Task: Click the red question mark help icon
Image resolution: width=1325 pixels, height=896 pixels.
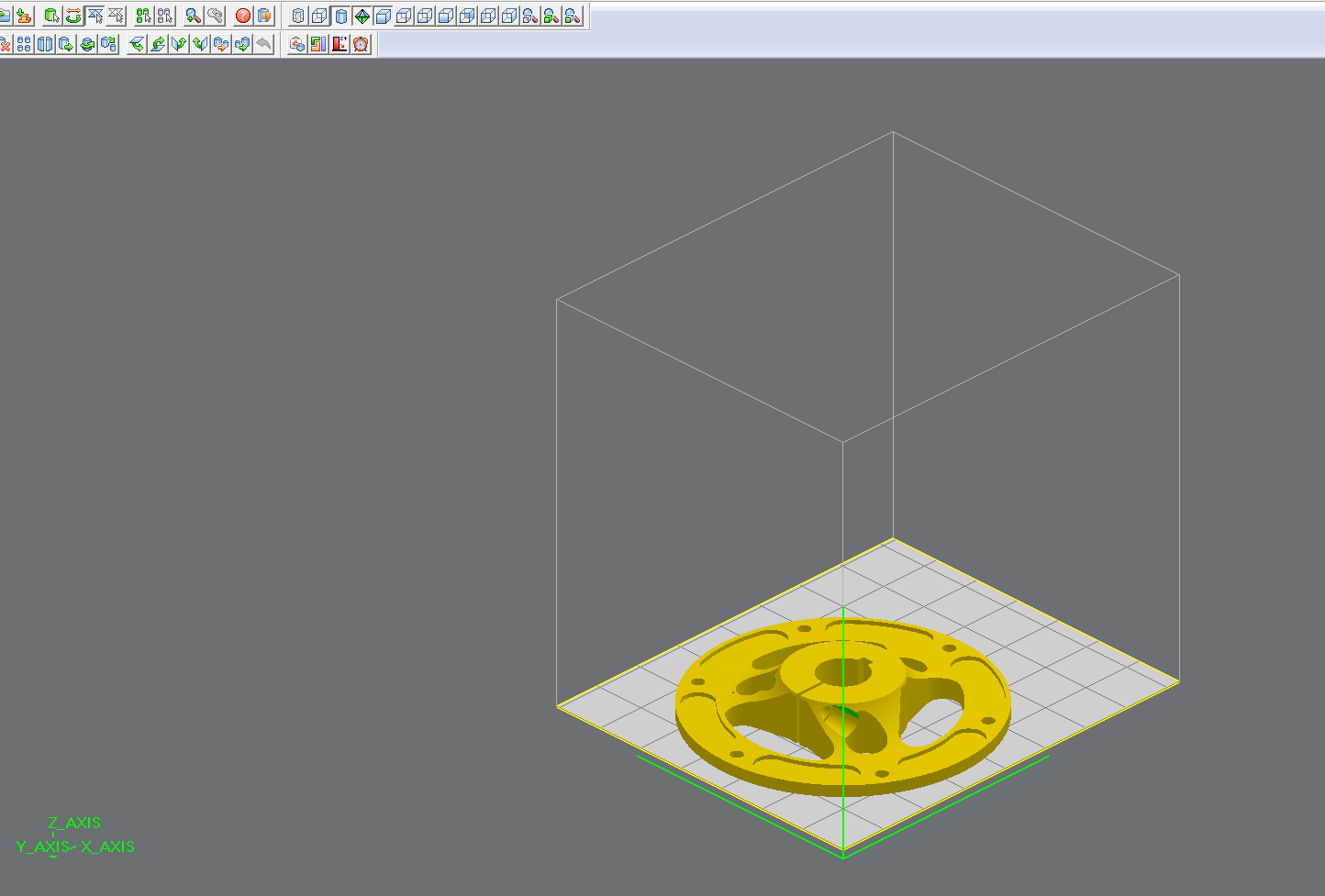Action: (243, 16)
